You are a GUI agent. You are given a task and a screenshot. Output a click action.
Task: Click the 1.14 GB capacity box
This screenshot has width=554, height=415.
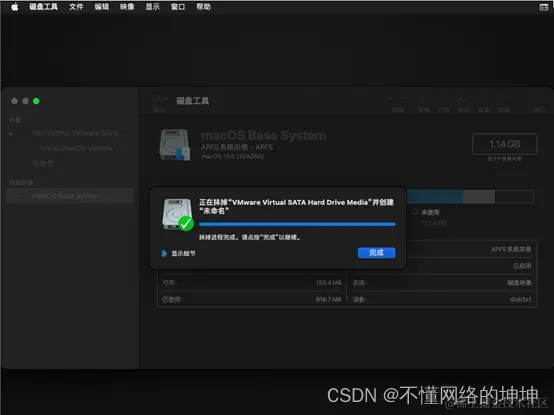pyautogui.click(x=505, y=144)
